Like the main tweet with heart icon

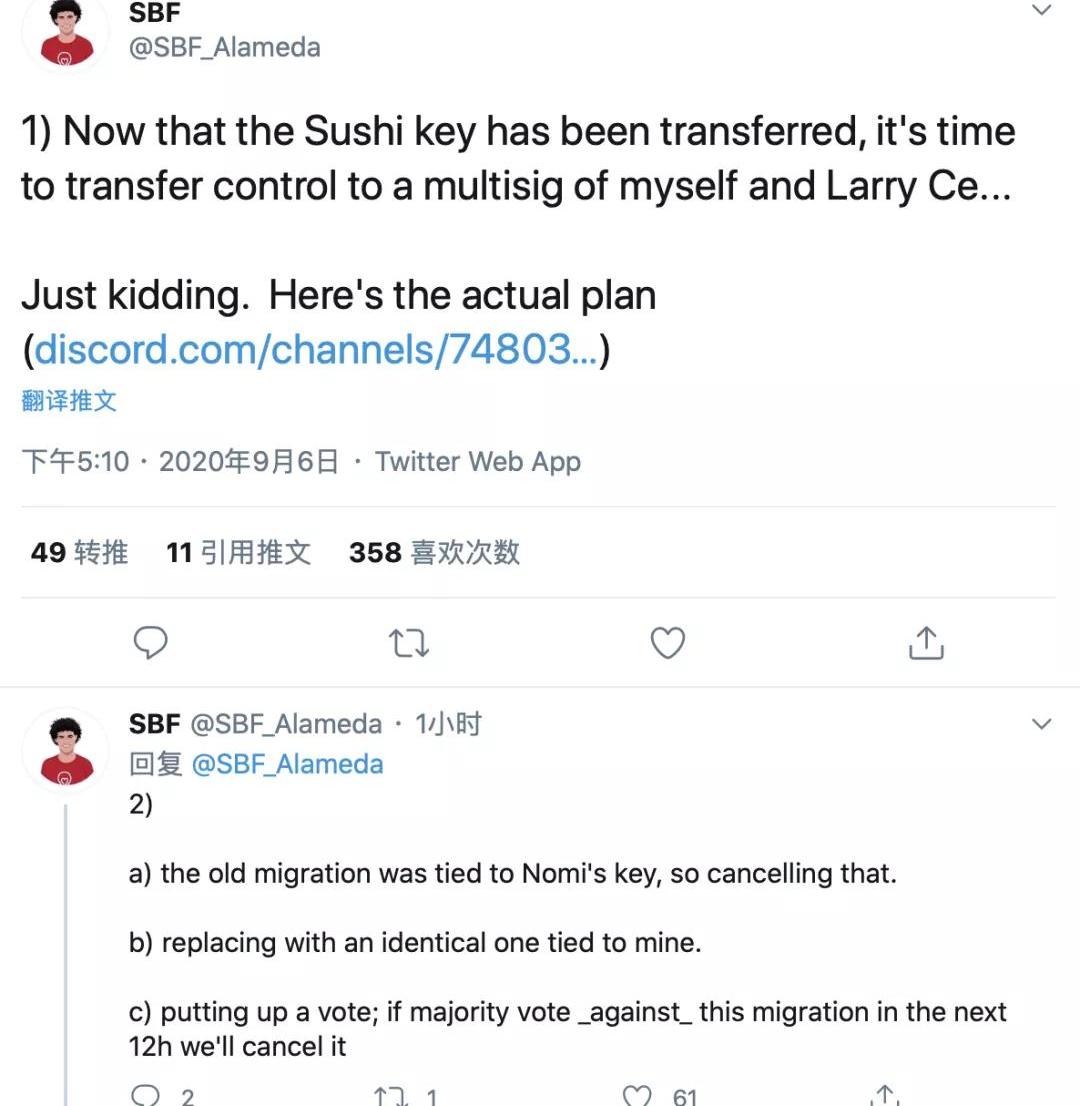[x=667, y=643]
